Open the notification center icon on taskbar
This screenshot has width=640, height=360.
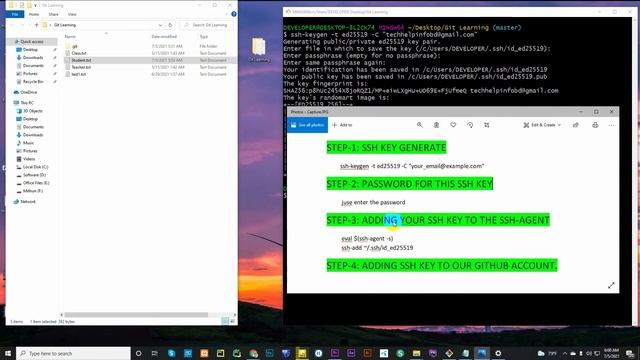[630, 353]
